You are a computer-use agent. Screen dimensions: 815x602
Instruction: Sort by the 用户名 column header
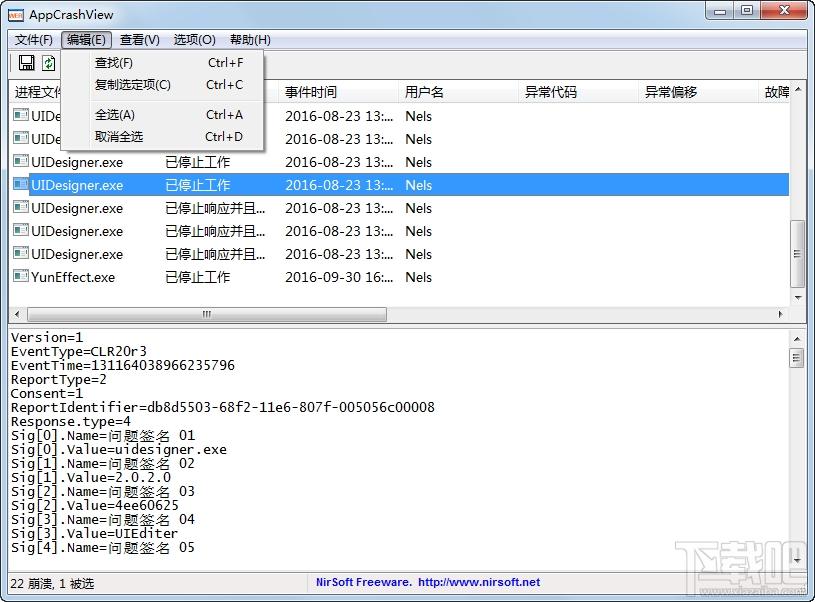tap(458, 92)
